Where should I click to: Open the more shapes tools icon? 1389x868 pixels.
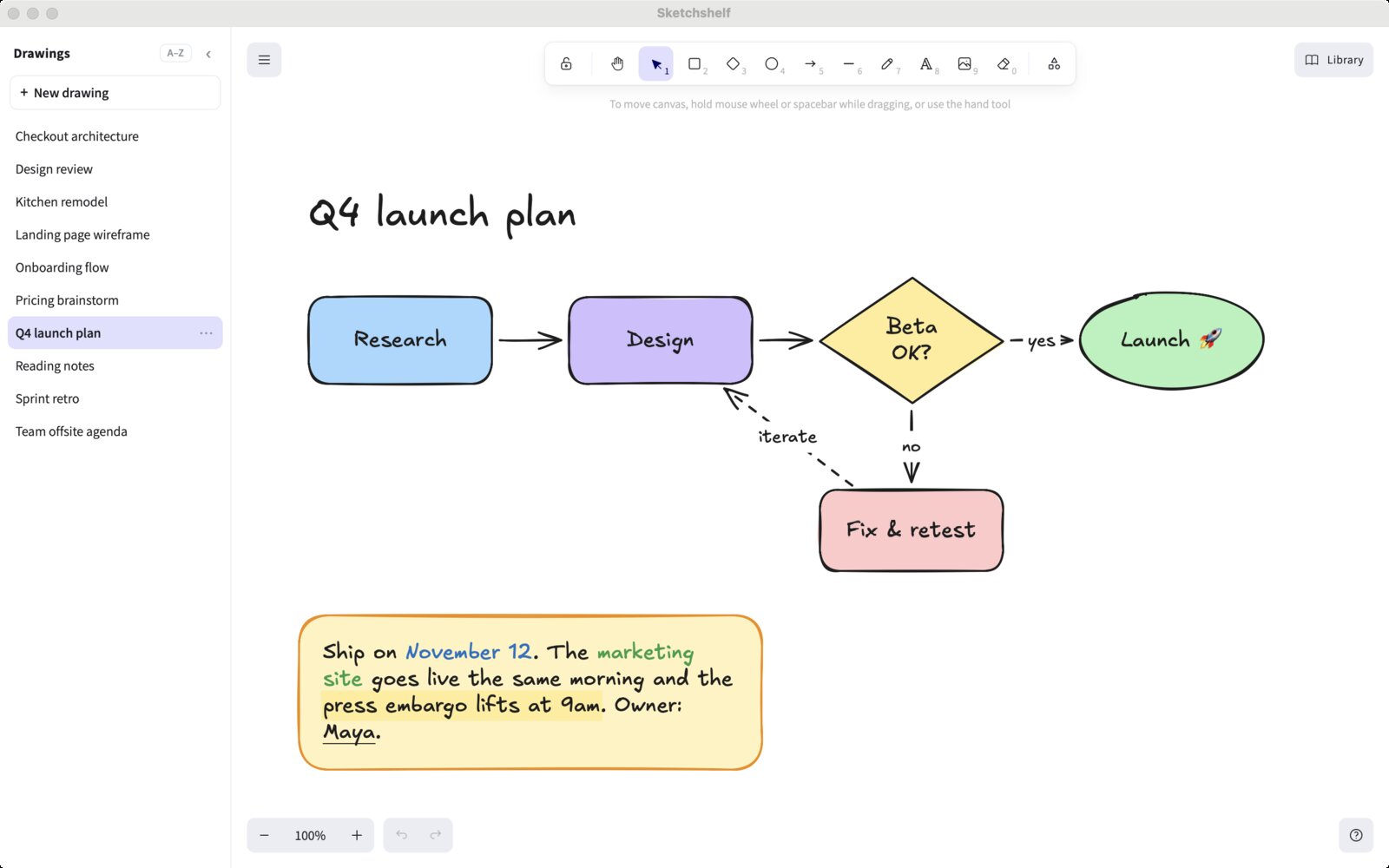(1054, 63)
